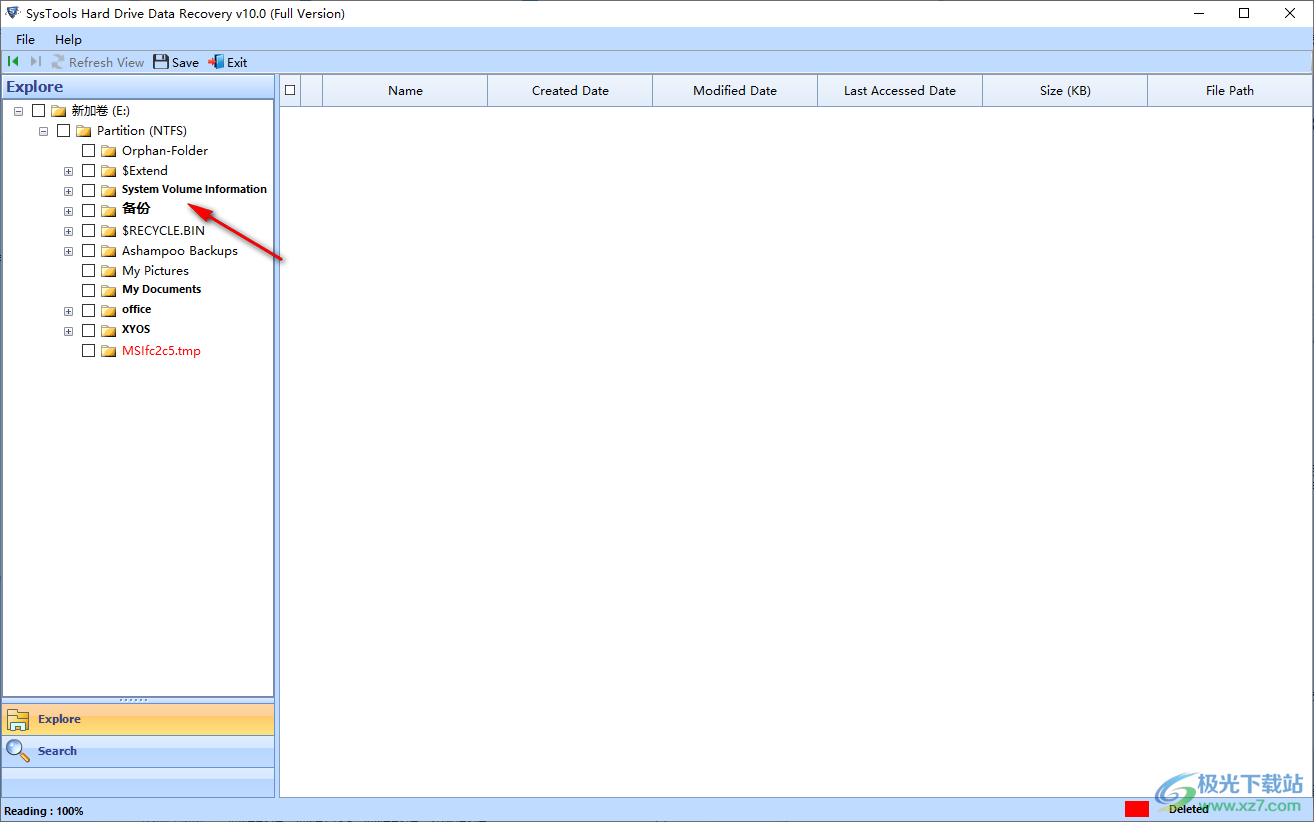Click the Save floppy disk icon
Viewport: 1314px width, 822px height.
161,62
